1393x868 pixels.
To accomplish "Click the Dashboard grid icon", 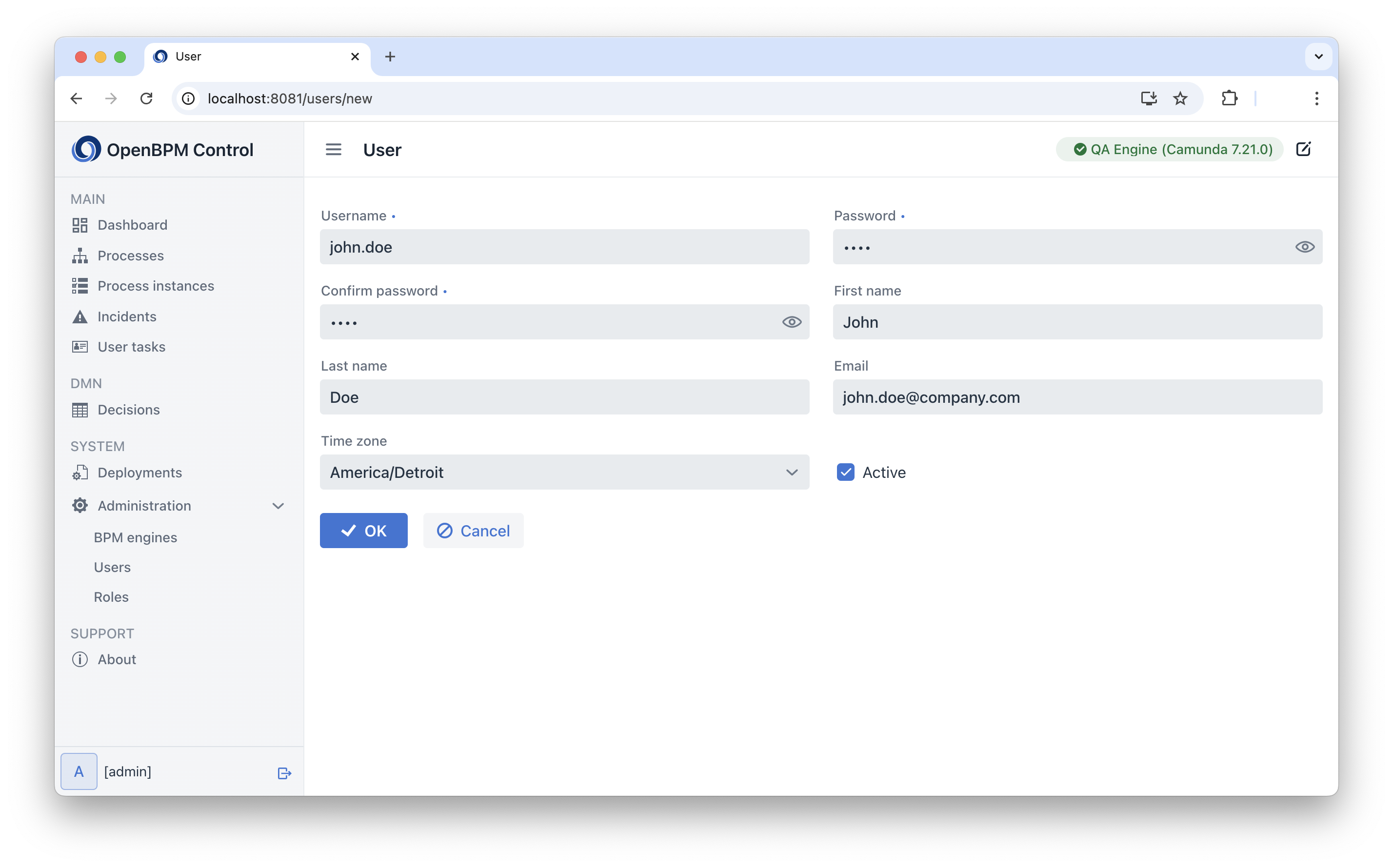I will click(80, 225).
